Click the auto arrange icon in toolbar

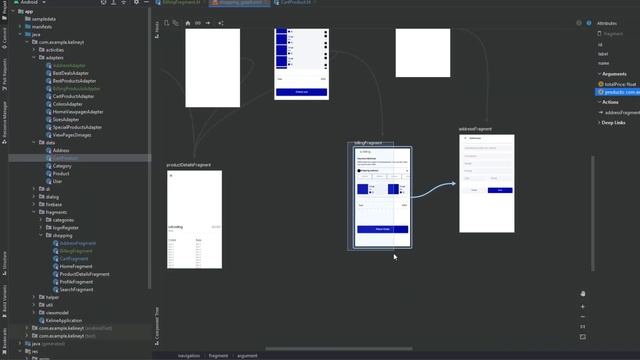click(x=221, y=23)
